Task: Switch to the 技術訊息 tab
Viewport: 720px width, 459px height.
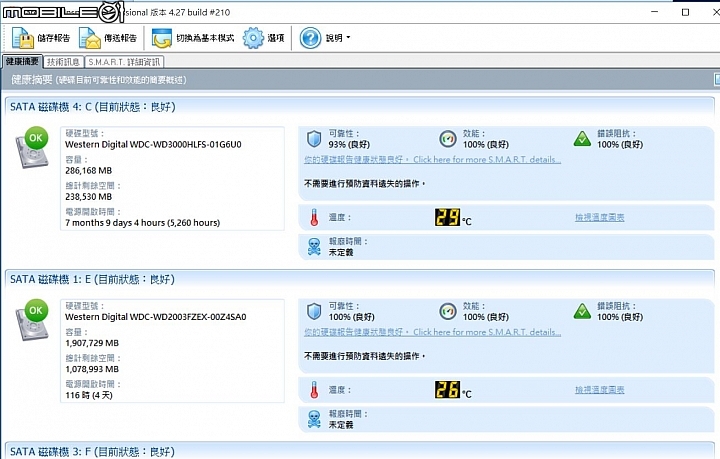Action: click(x=63, y=62)
